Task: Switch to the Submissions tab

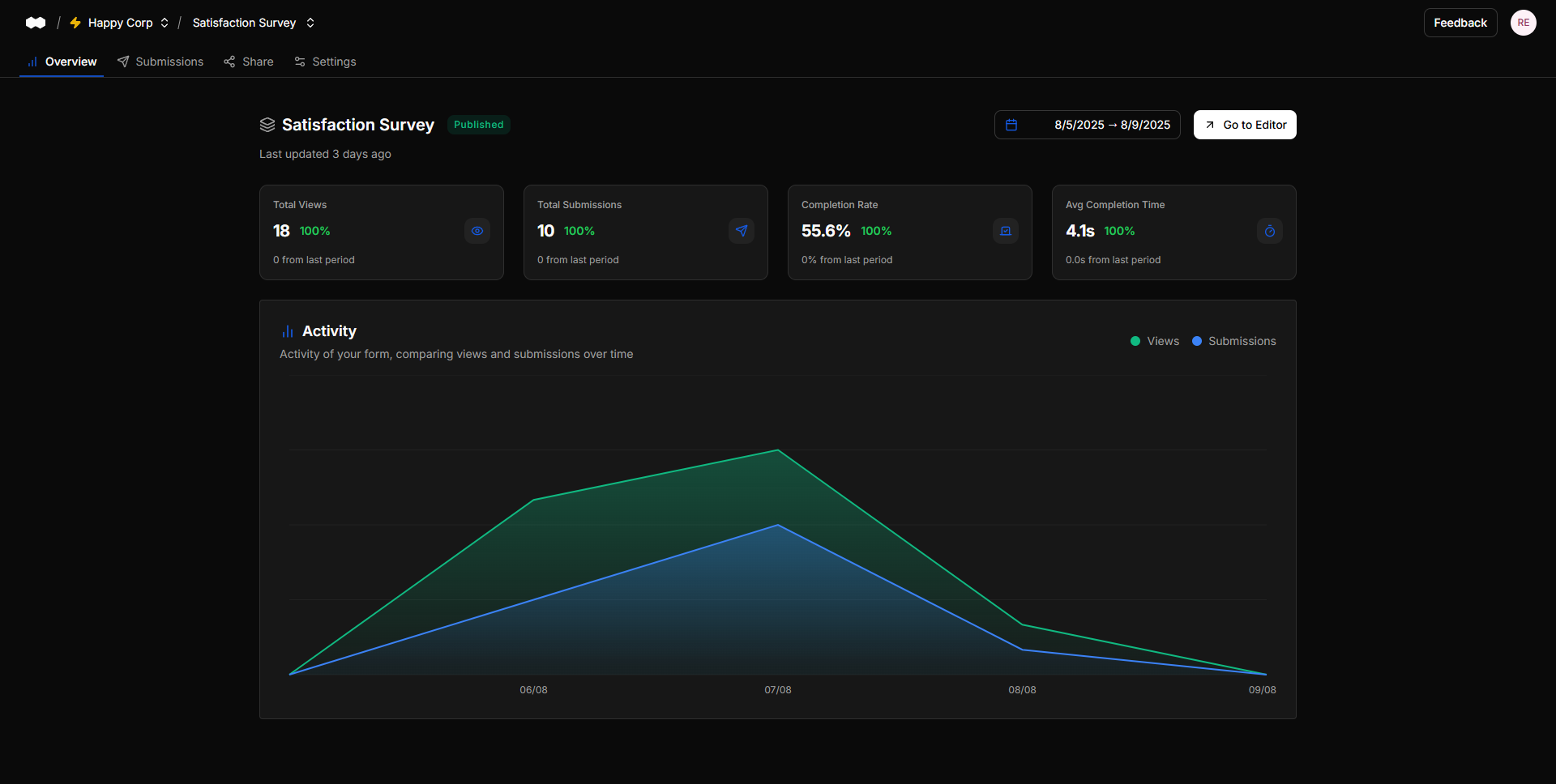Action: tap(160, 62)
